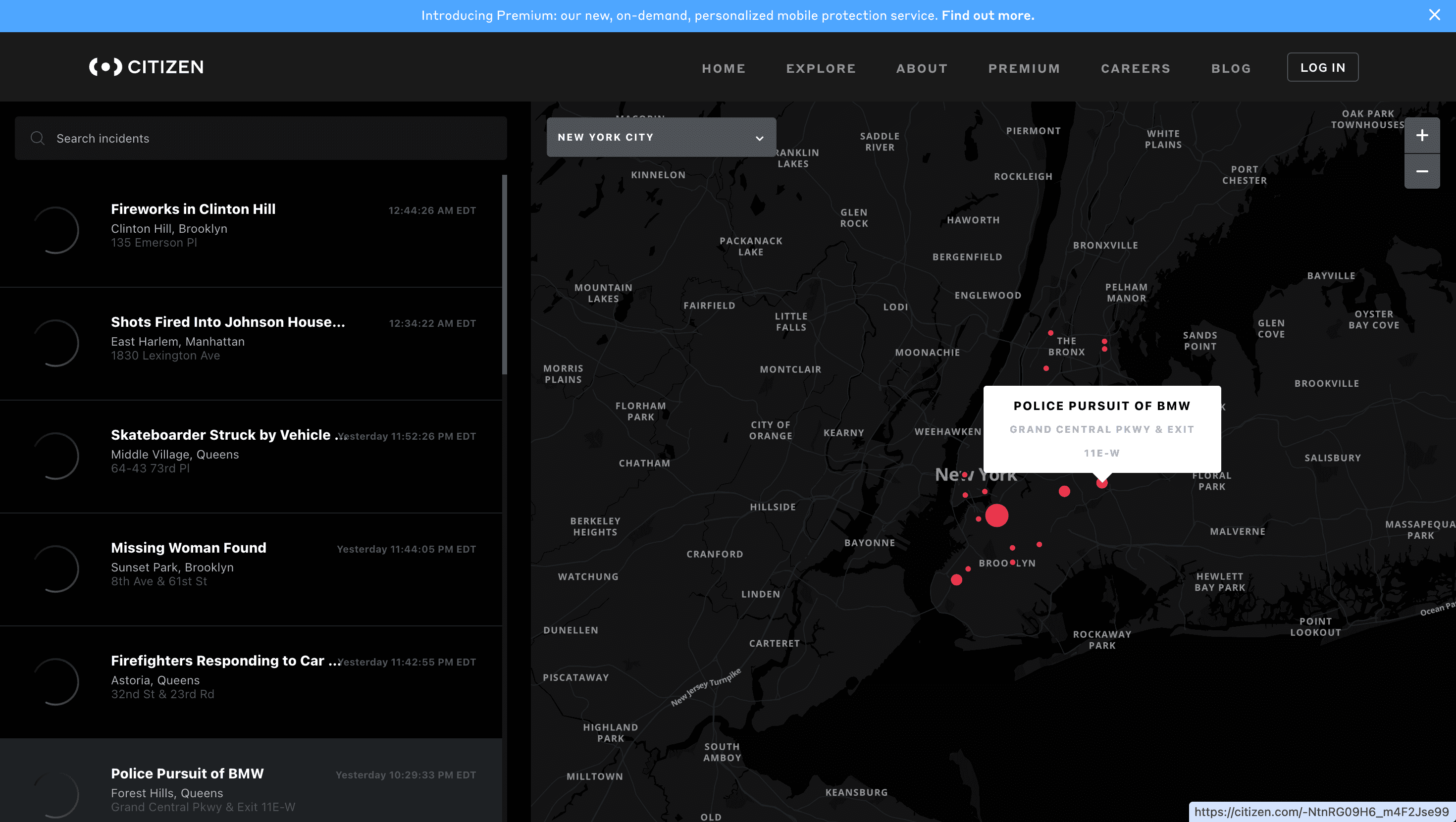Click the red marker under the popup arrow
The width and height of the screenshot is (1456, 822).
(x=1101, y=483)
